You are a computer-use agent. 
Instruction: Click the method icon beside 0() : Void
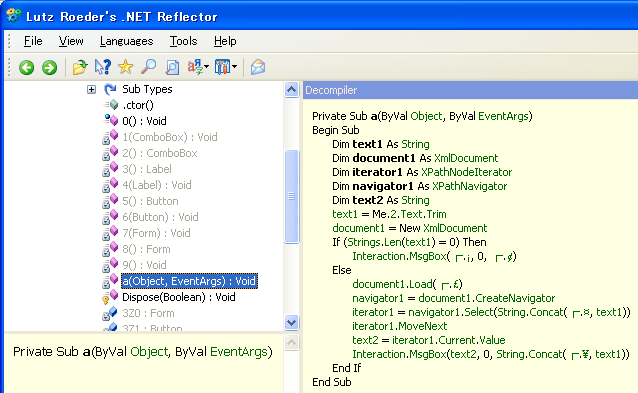pyautogui.click(x=111, y=120)
